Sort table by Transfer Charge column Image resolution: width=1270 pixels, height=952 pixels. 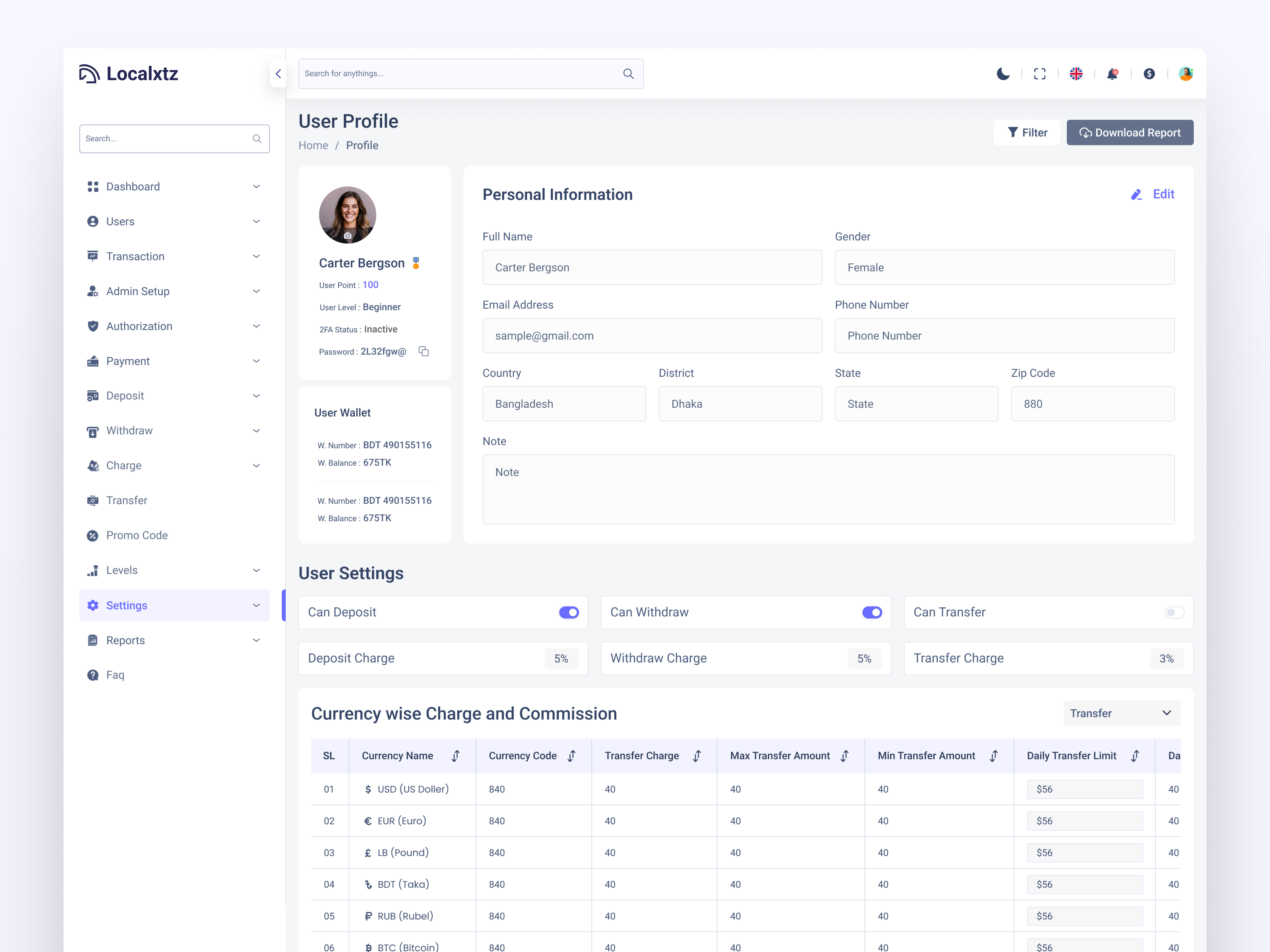(x=697, y=756)
